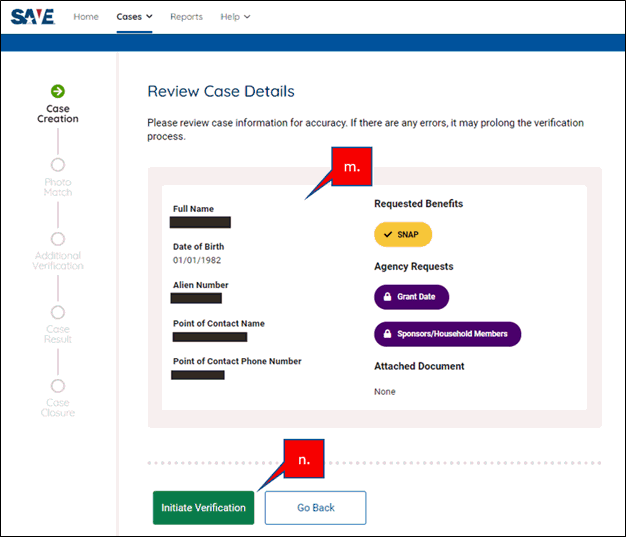The height and width of the screenshot is (537, 626).
Task: Click the Grant Date chip
Action: tap(411, 297)
